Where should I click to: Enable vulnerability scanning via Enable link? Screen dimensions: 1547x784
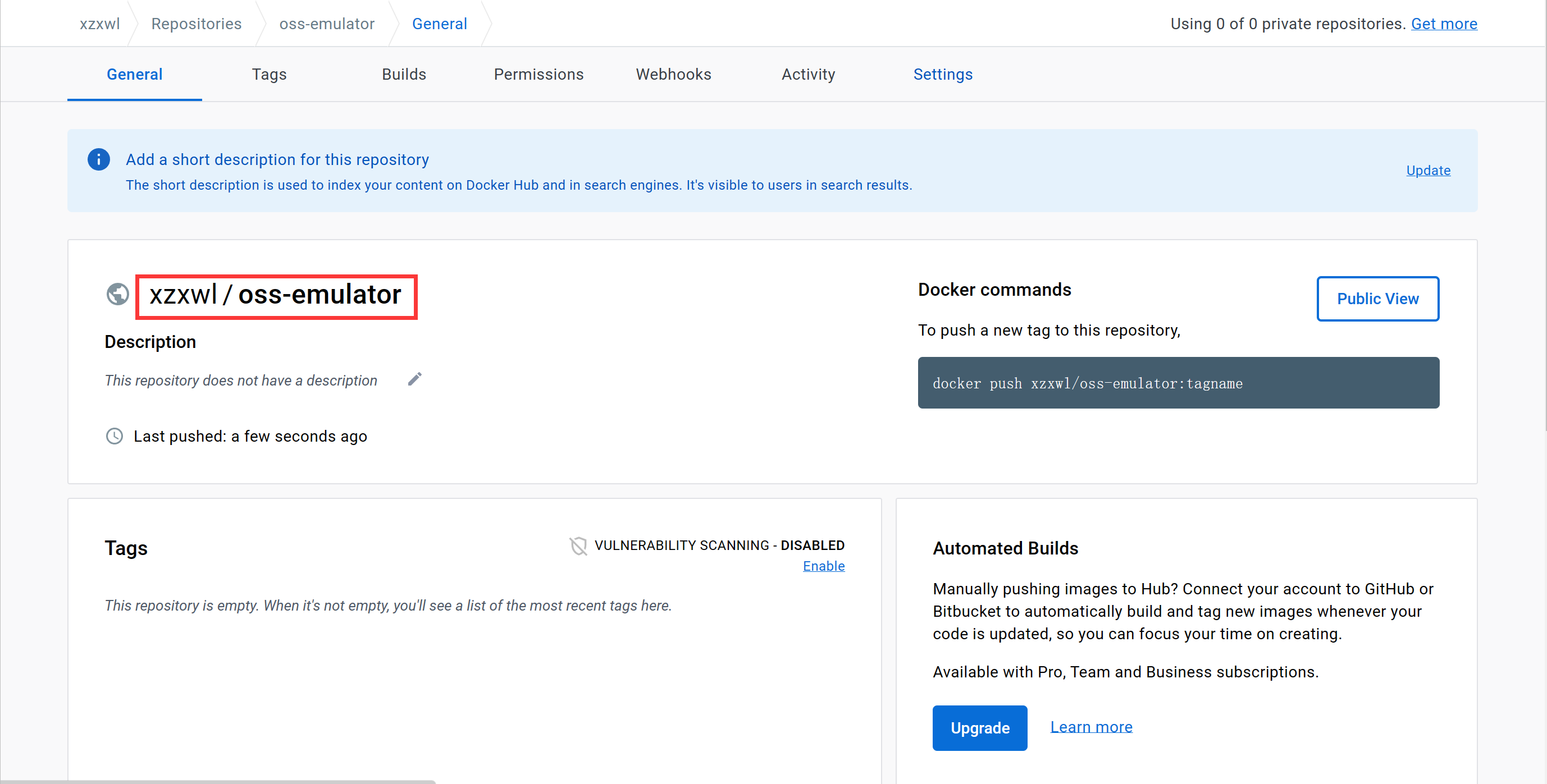point(823,566)
